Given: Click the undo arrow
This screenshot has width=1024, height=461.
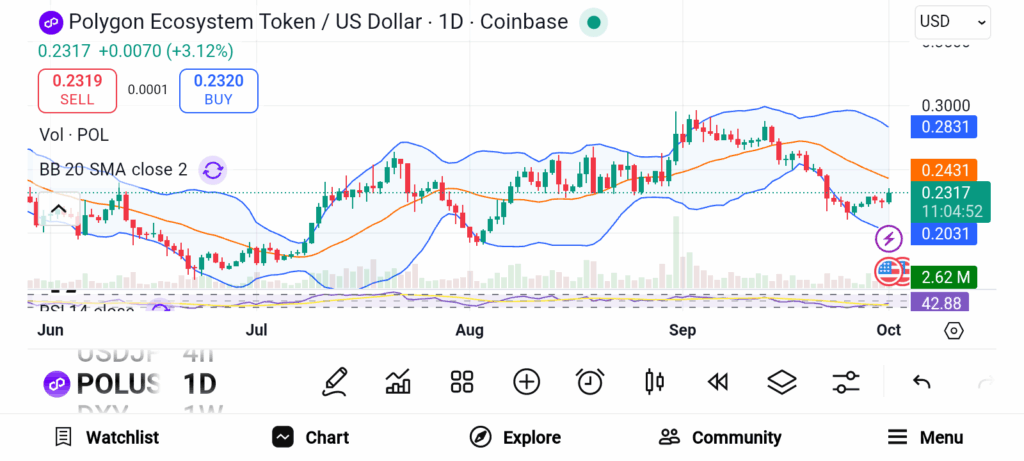Looking at the screenshot, I should [x=922, y=381].
